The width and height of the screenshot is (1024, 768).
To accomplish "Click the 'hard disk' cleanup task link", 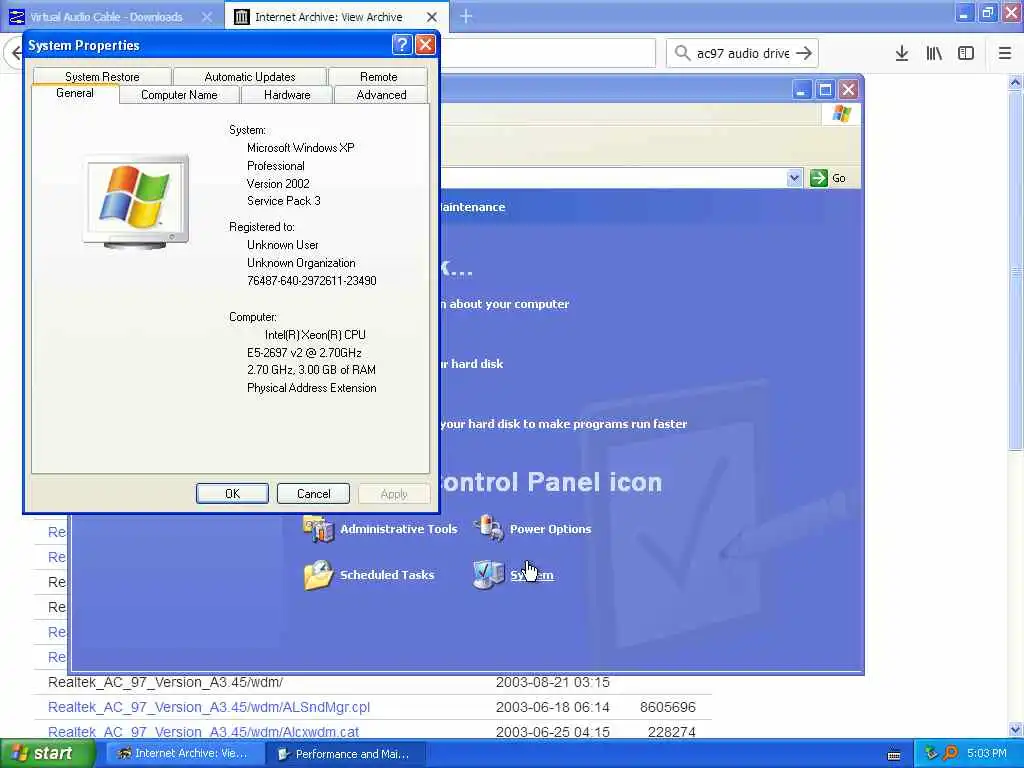I will point(472,364).
